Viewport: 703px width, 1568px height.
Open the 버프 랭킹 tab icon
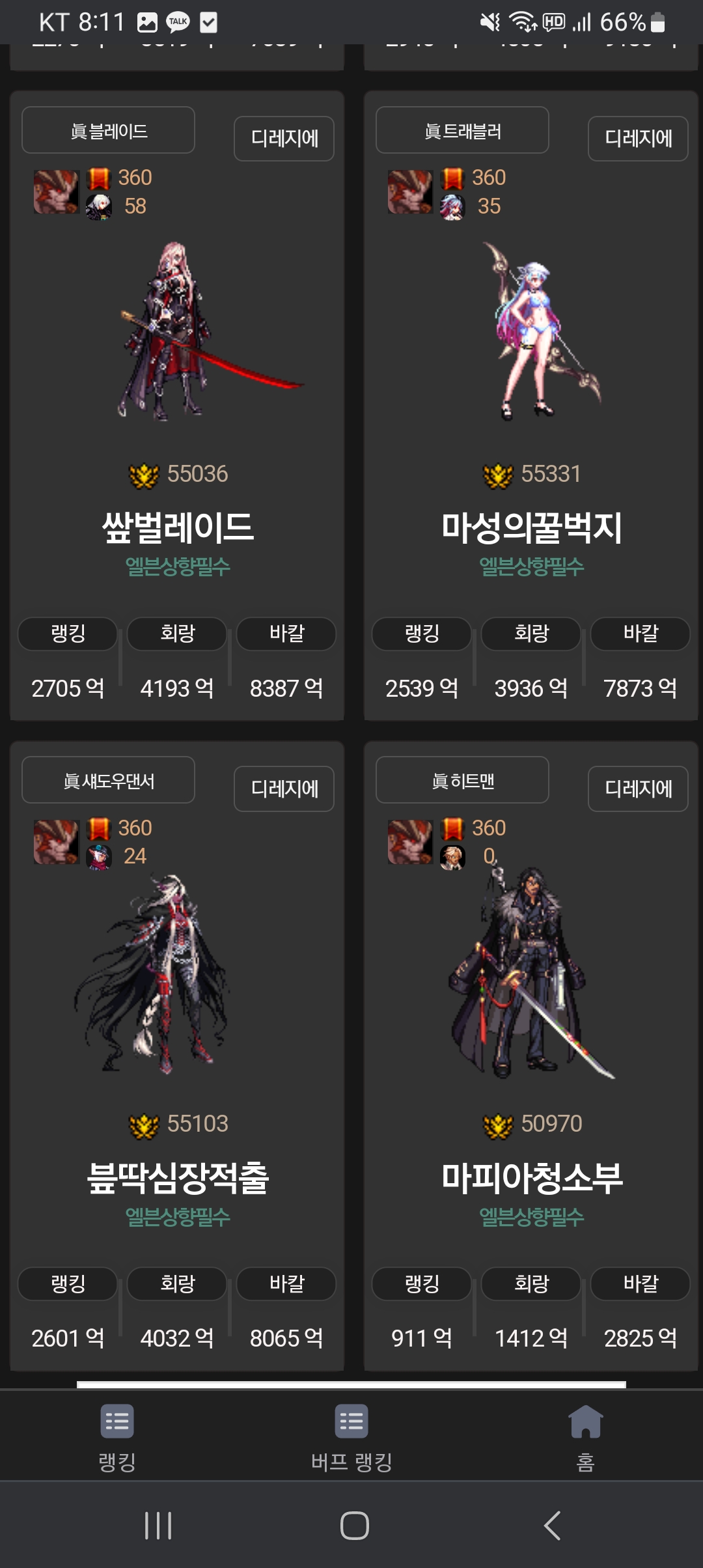click(351, 1421)
